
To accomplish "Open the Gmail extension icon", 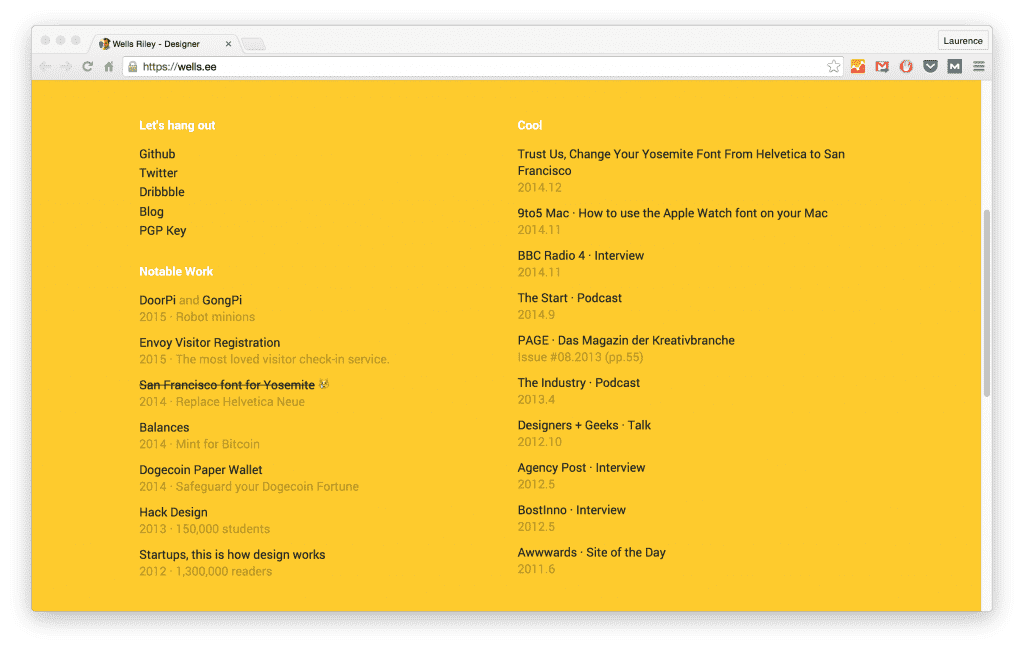I will [x=882, y=67].
